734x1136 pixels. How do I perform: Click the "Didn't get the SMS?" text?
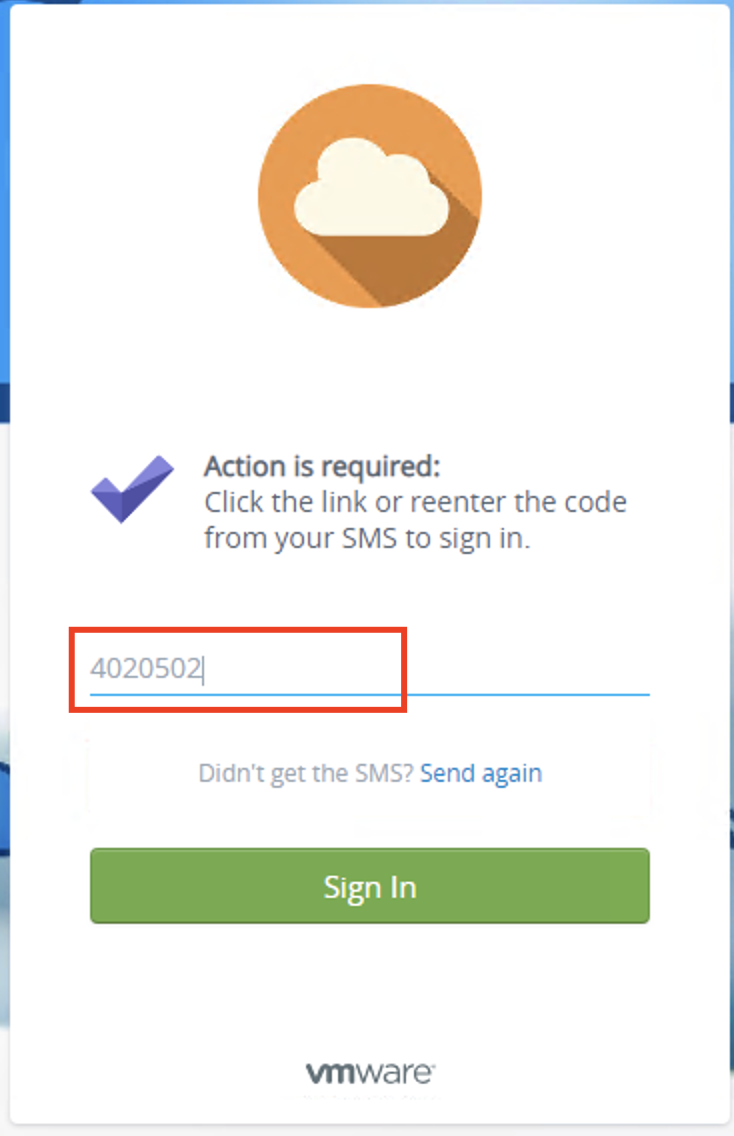tap(305, 773)
